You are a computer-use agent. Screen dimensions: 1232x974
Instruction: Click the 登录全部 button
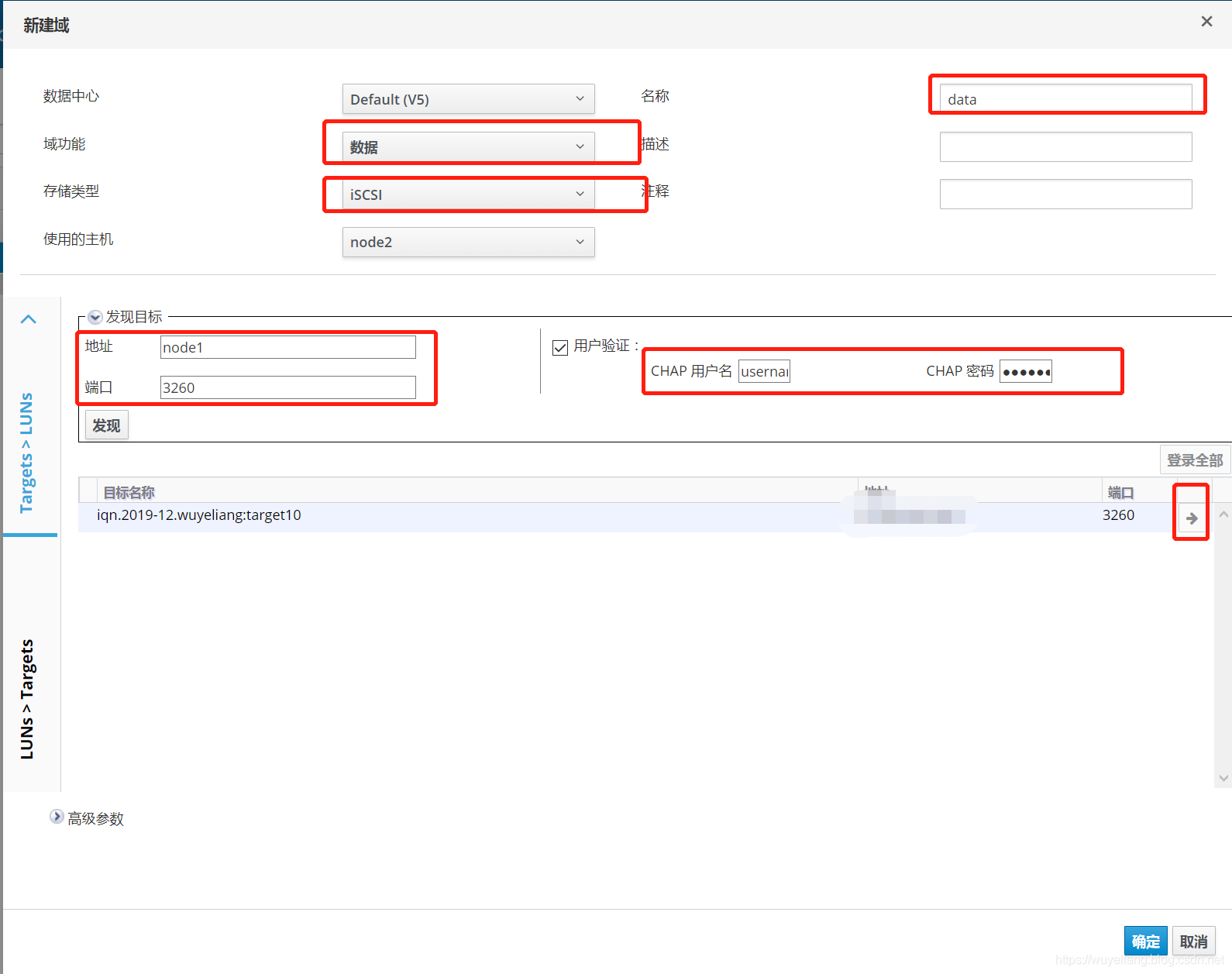(1195, 460)
